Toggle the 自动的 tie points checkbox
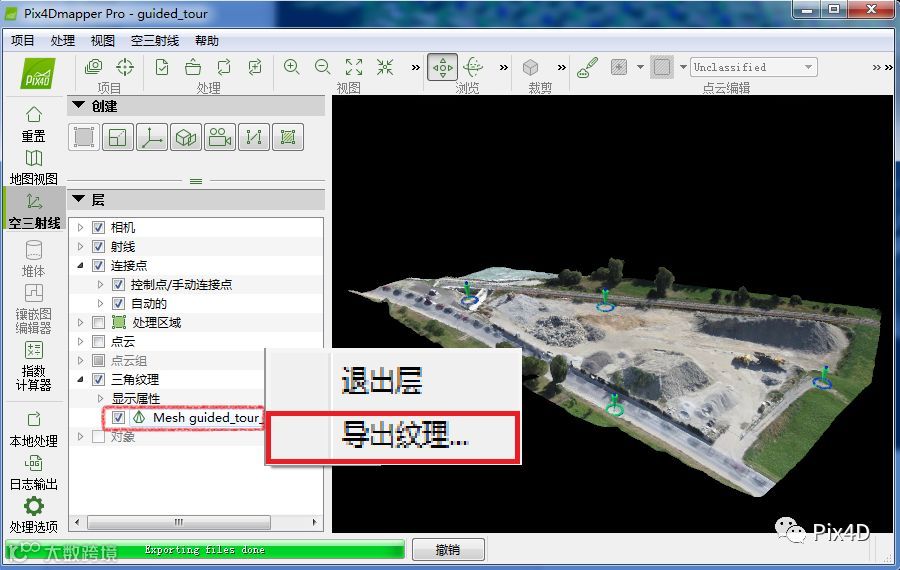 118,303
